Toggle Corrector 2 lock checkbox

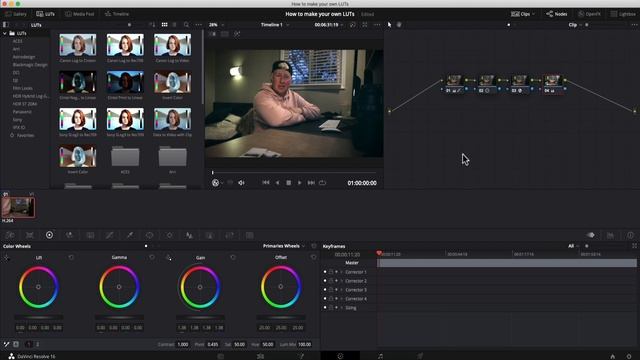(331, 281)
